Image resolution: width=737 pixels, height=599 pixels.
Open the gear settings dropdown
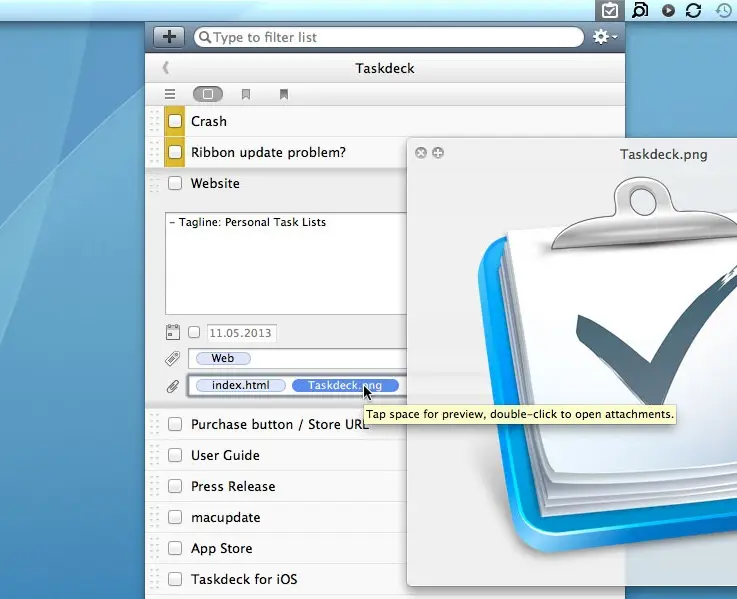click(604, 37)
